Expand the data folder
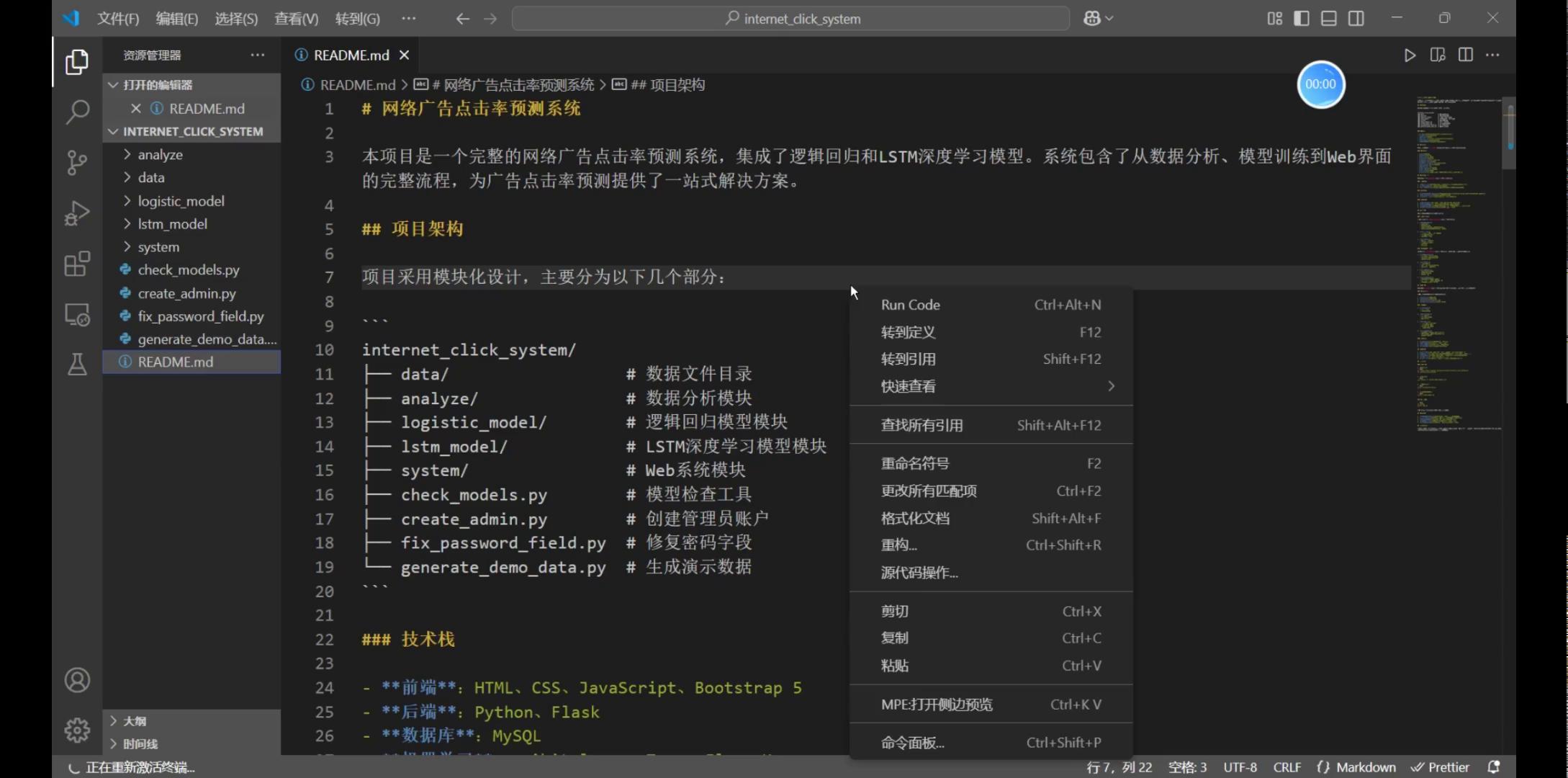 coord(192,178)
